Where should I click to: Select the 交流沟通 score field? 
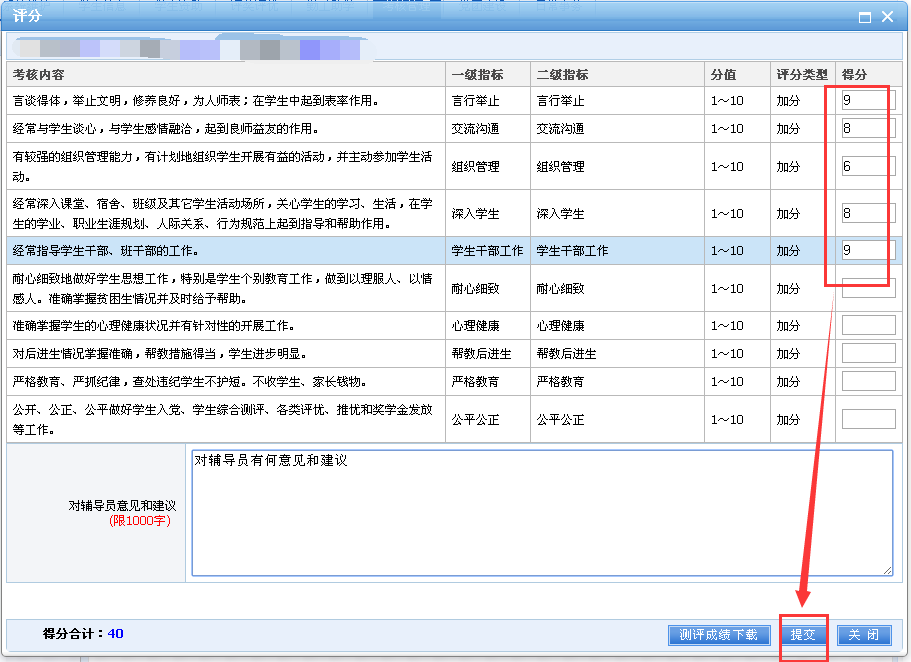(868, 129)
